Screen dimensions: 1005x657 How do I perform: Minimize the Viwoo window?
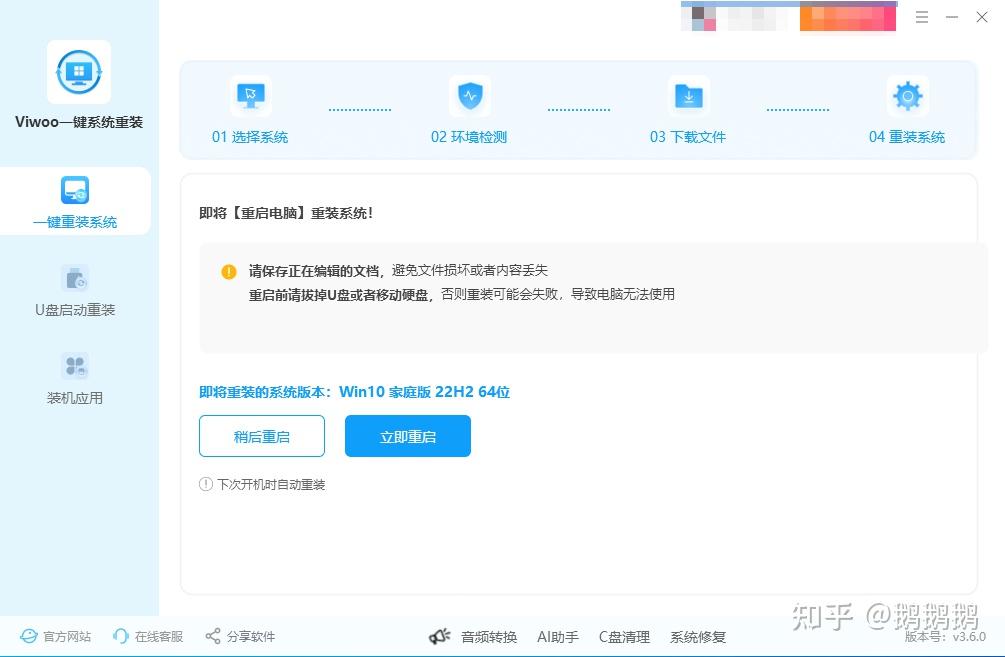[x=952, y=17]
